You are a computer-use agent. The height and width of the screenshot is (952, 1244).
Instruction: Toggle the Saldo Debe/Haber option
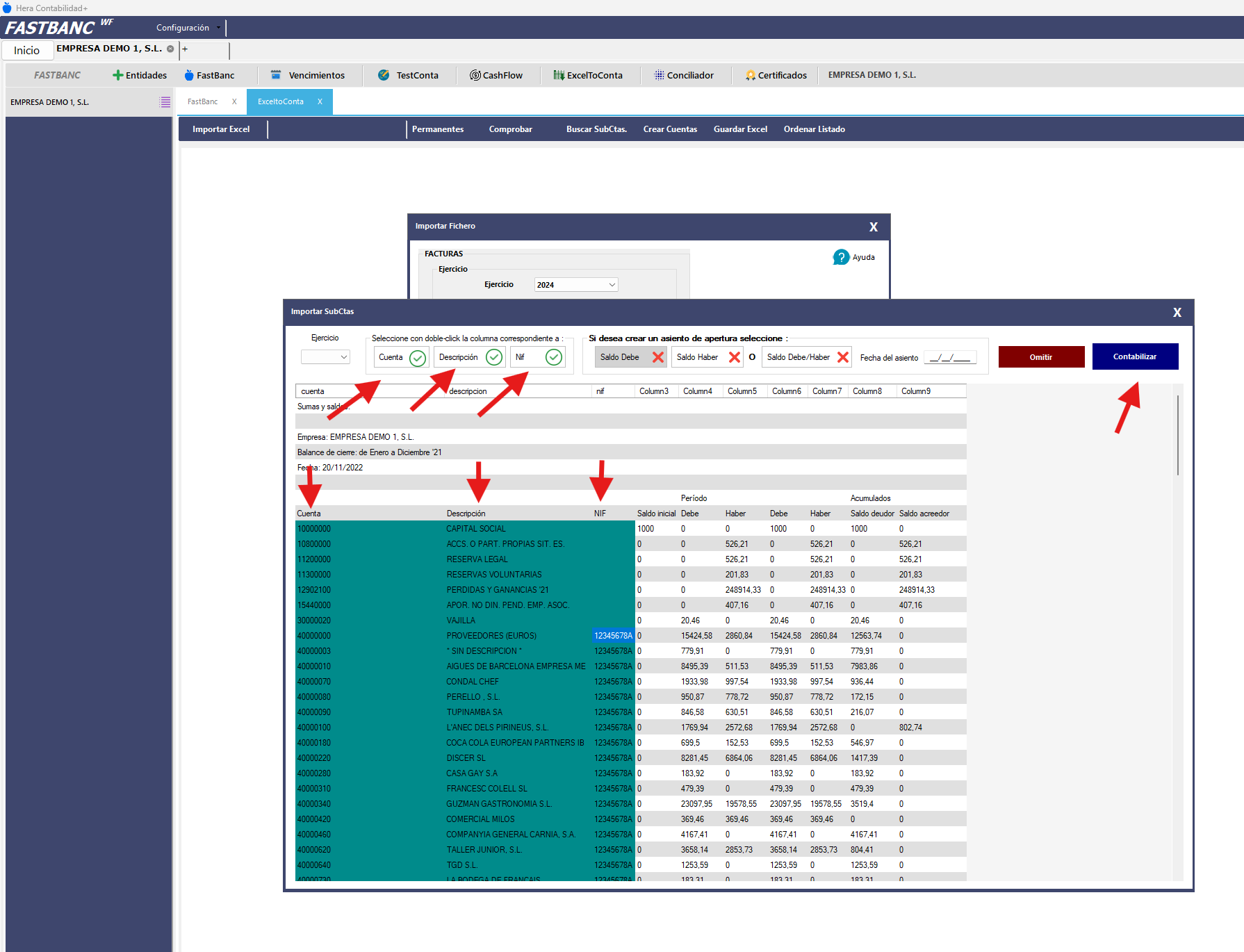click(807, 357)
